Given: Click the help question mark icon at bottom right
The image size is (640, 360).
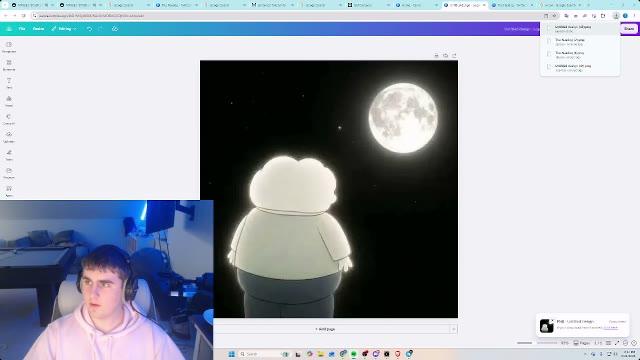Looking at the screenshot, I should pos(634,343).
